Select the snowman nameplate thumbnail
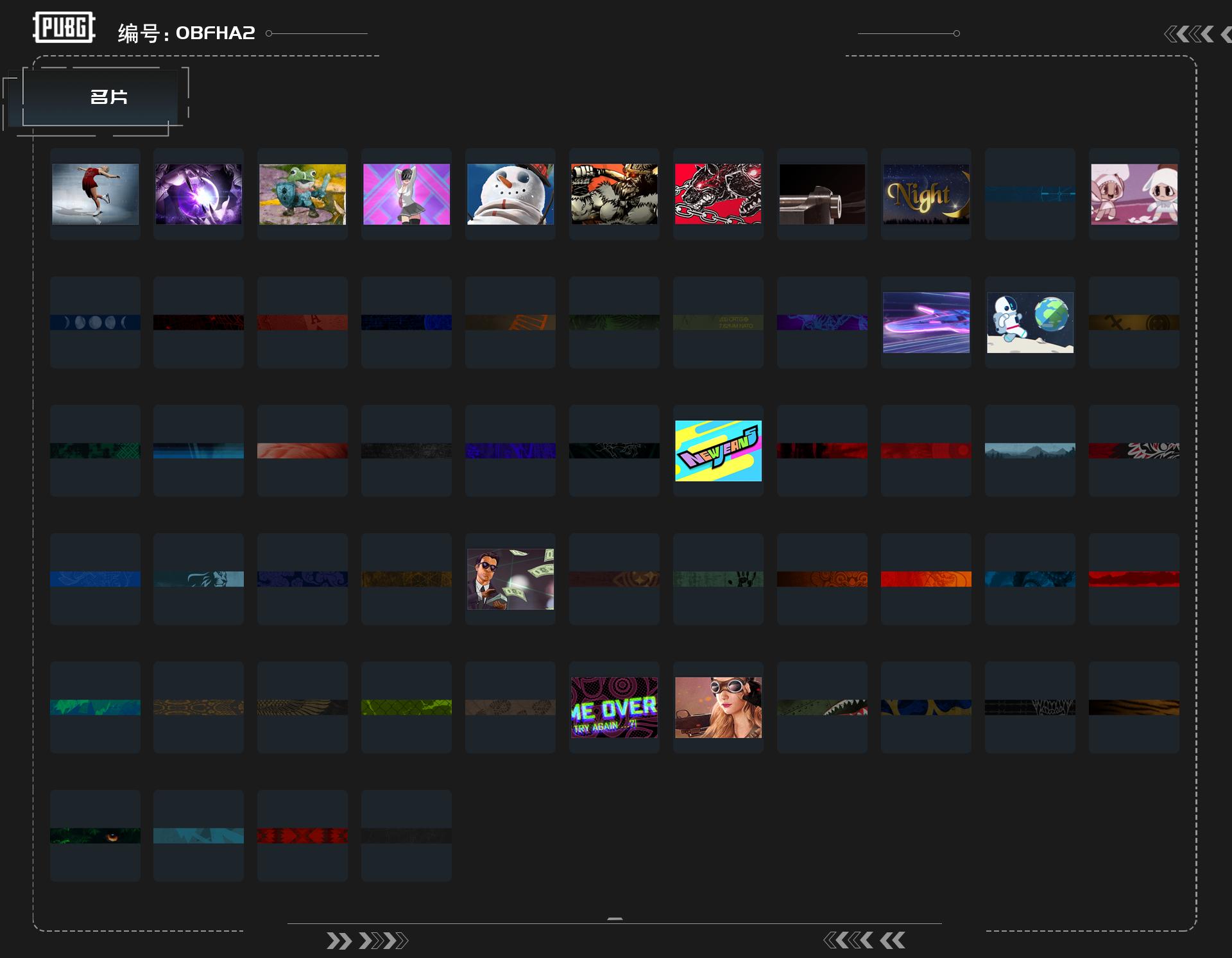 pos(510,194)
